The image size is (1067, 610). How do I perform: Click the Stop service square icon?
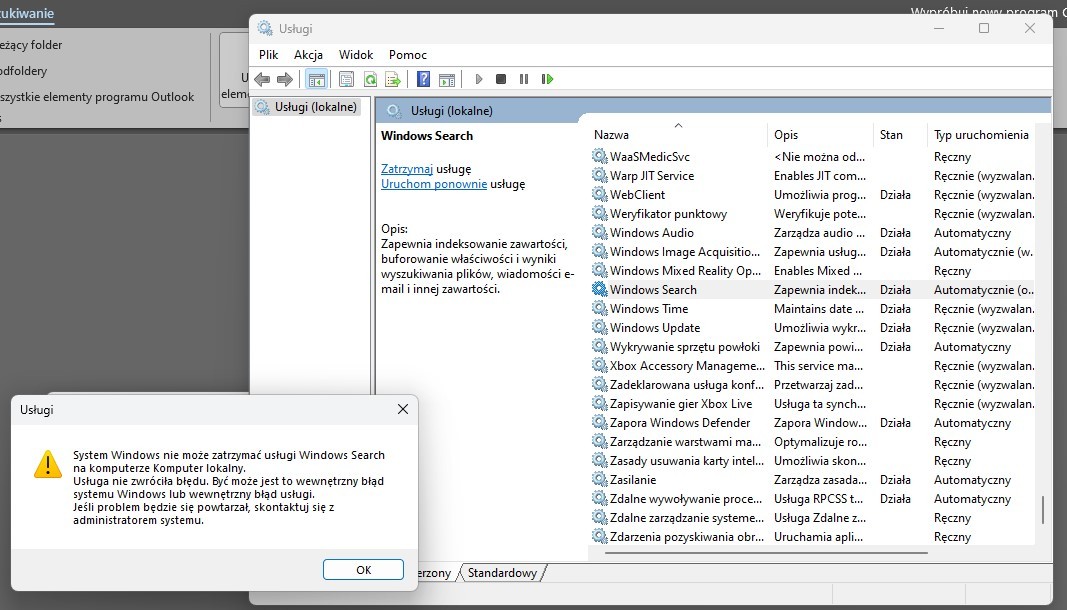tap(501, 79)
